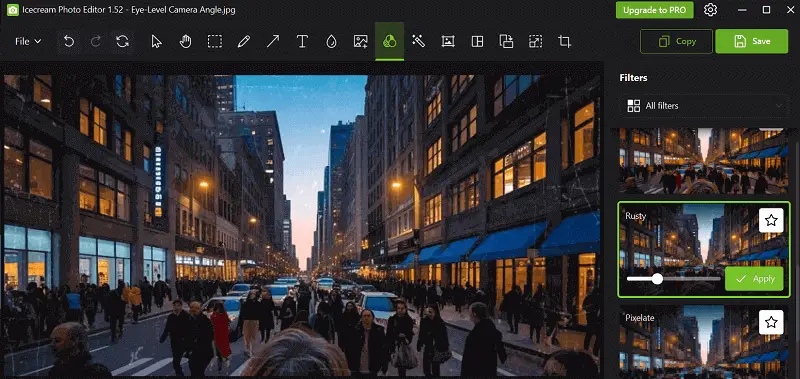Activate the hand pan tool
This screenshot has height=379, width=800.
[185, 41]
